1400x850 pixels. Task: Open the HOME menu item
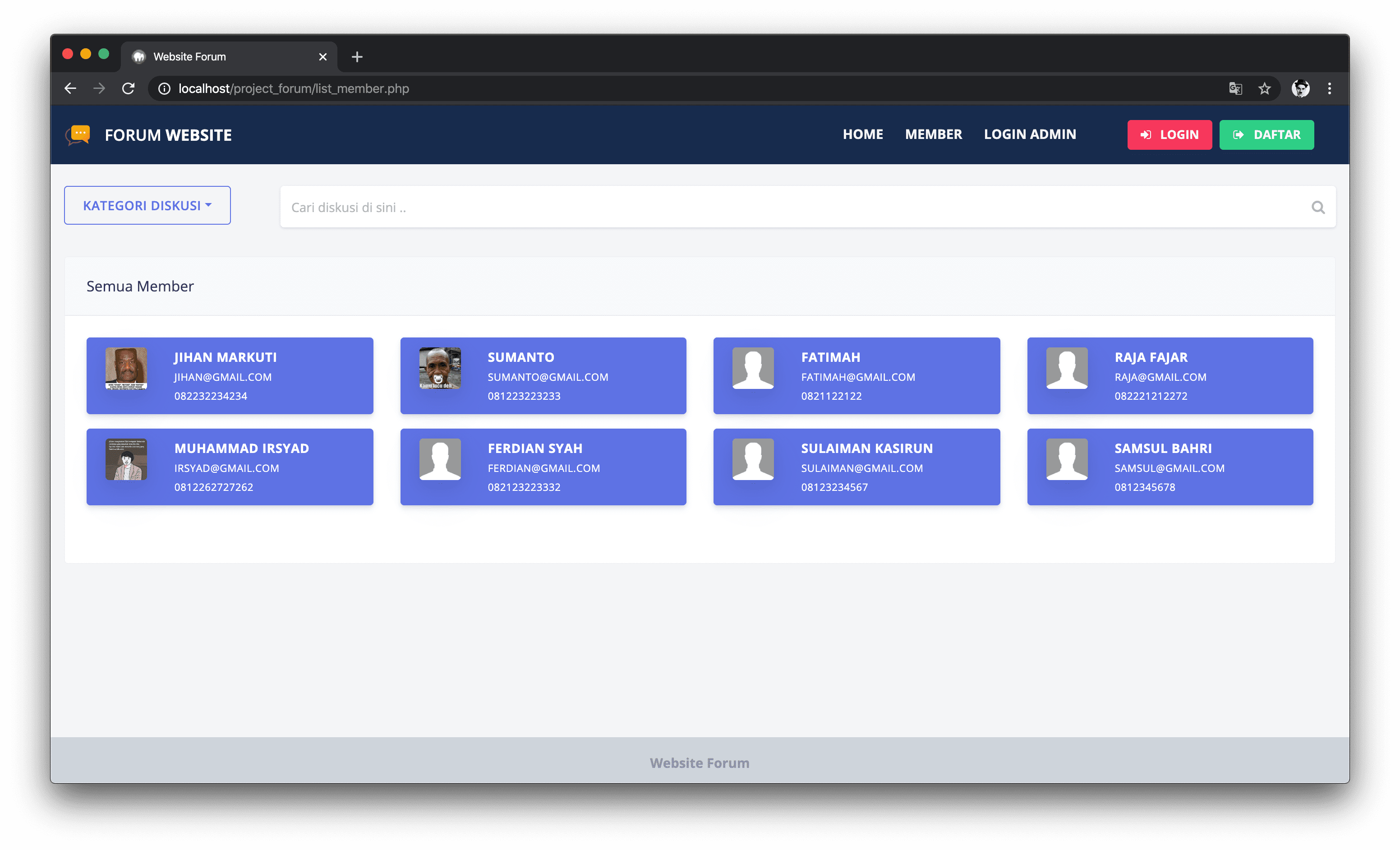[x=862, y=134]
